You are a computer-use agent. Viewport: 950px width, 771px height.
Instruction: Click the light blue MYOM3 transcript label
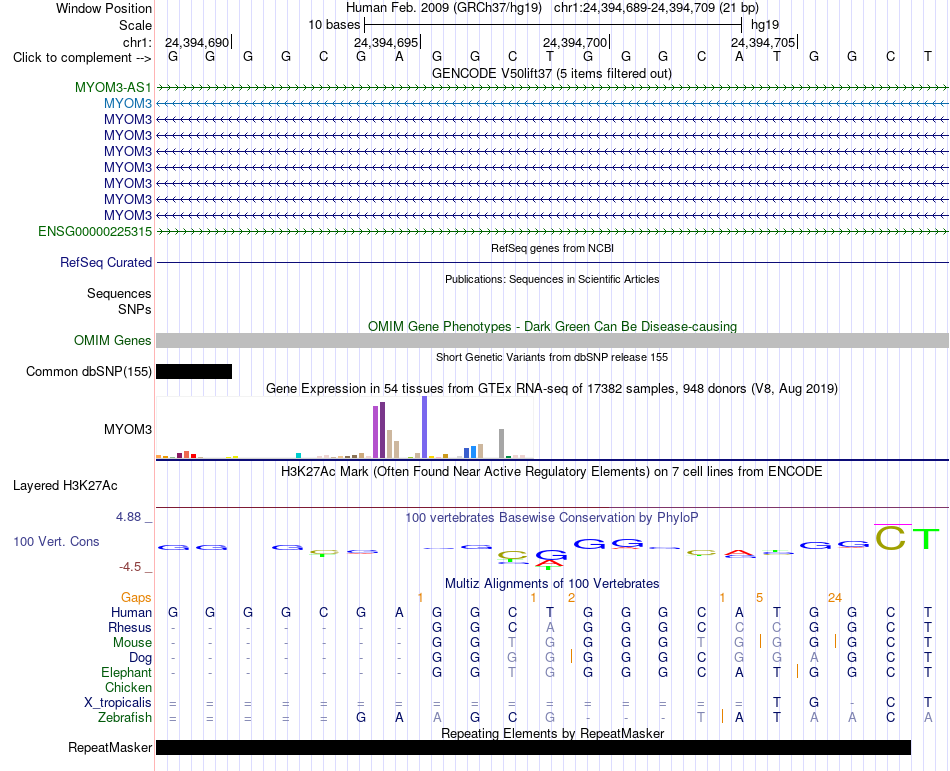[128, 103]
